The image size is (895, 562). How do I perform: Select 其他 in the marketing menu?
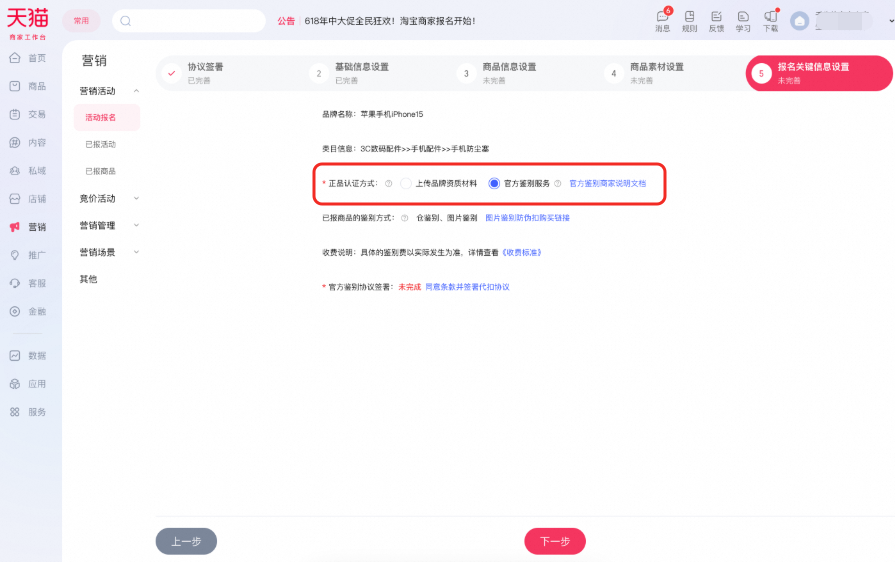point(88,279)
